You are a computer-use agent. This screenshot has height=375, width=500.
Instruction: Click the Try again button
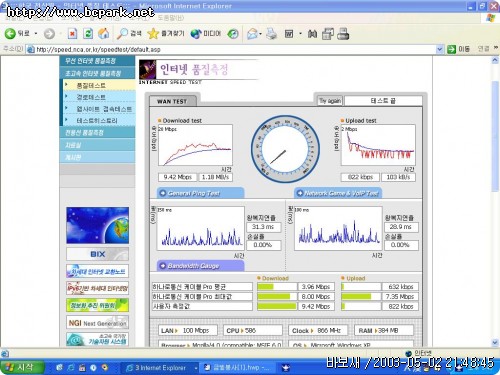coord(330,101)
